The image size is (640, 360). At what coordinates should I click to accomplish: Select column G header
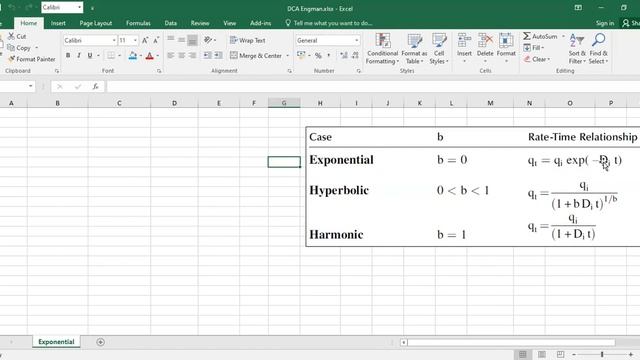pos(284,103)
